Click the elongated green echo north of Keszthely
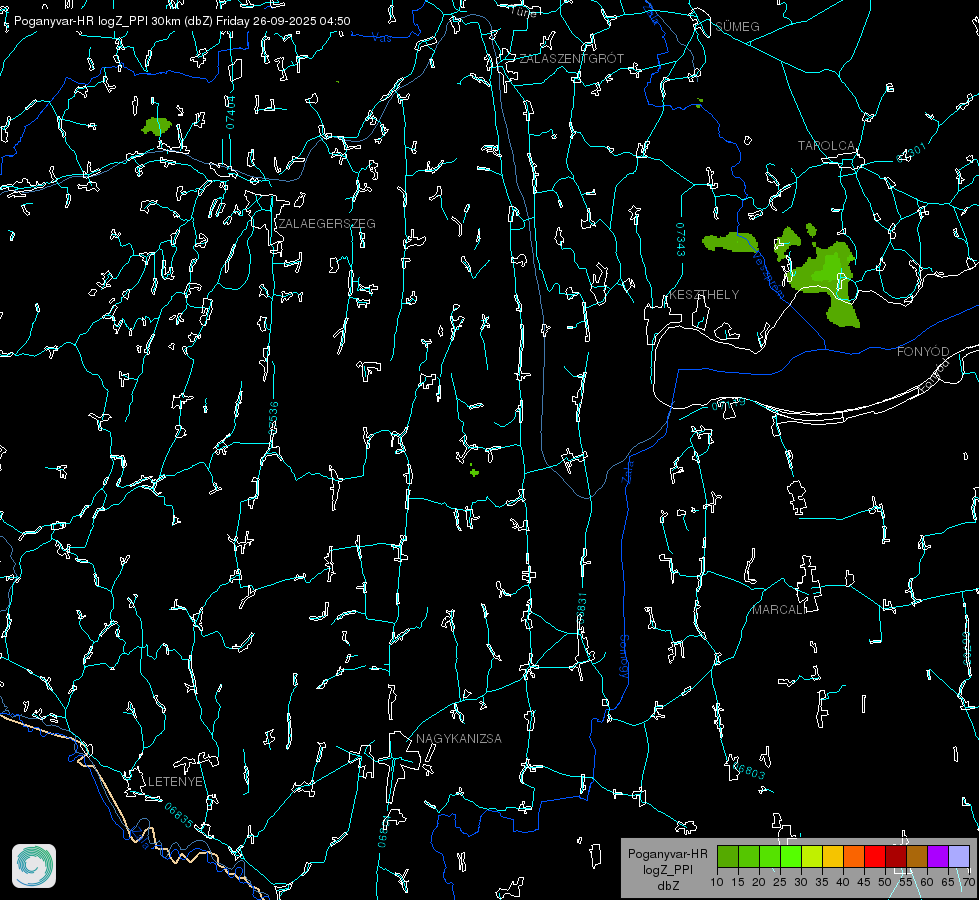Screen dimensions: 979x900 click(x=730, y=242)
